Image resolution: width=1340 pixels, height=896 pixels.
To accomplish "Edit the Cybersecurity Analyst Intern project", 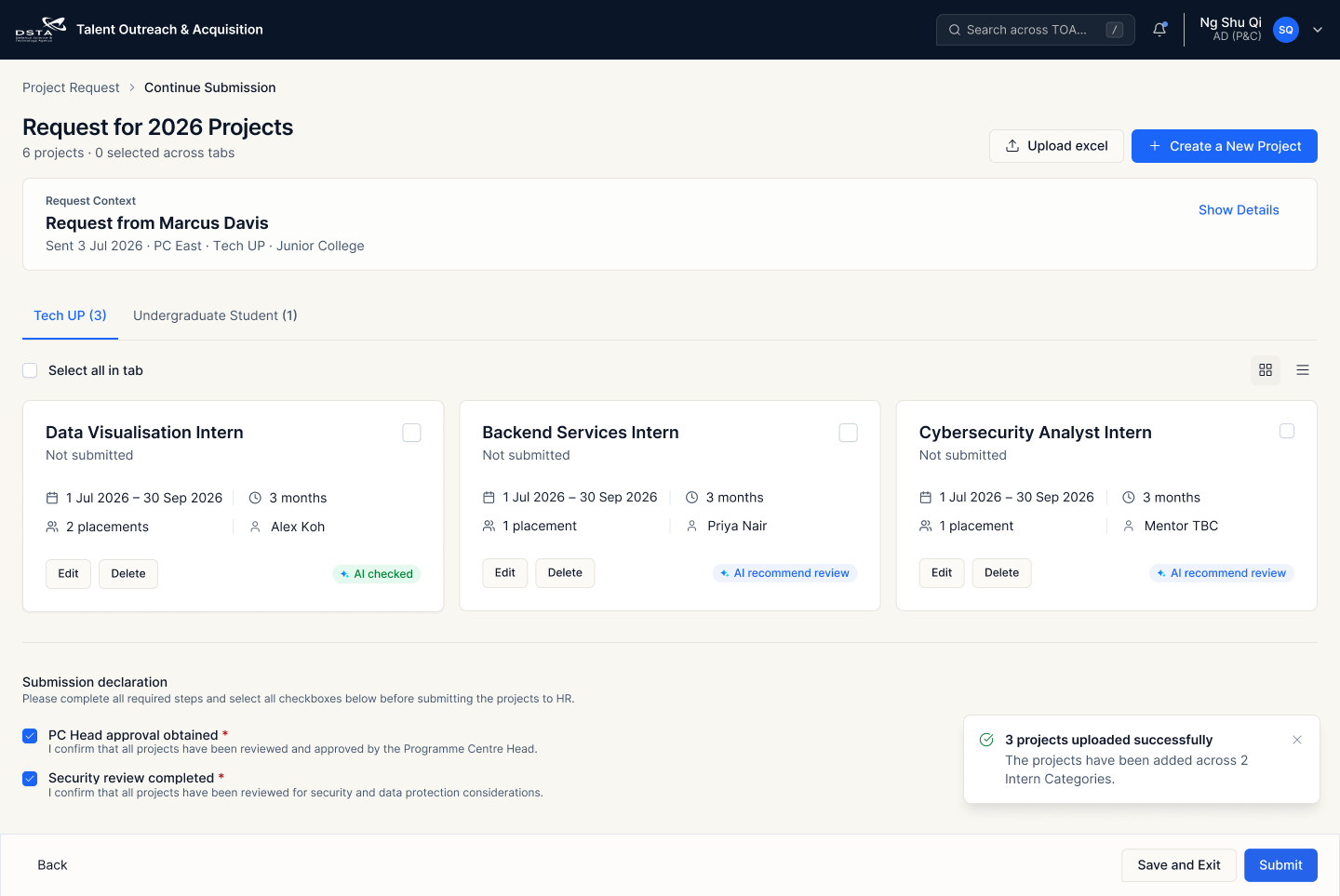I will pos(942,573).
